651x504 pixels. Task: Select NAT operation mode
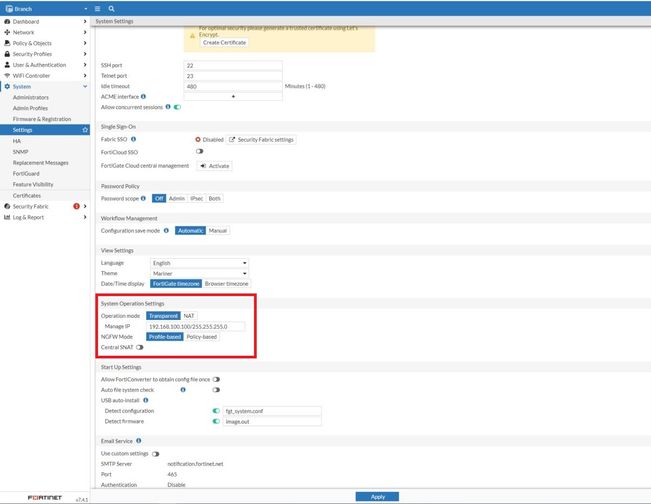coord(189,316)
